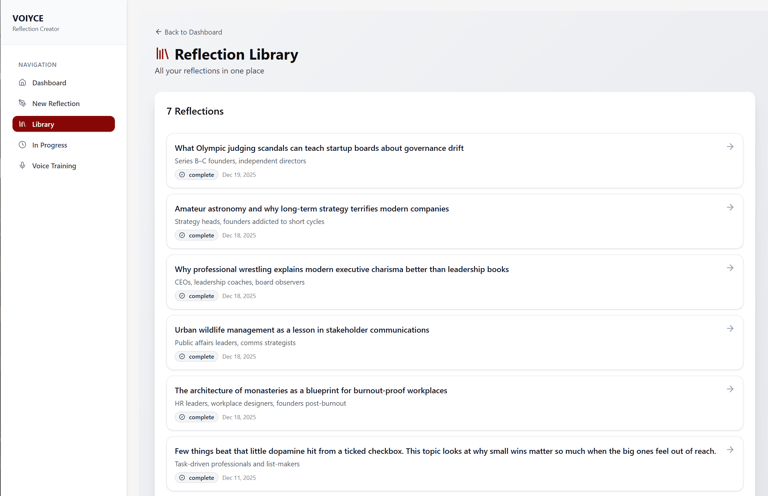
Task: Go to Dashboard in navigation
Action: [49, 83]
